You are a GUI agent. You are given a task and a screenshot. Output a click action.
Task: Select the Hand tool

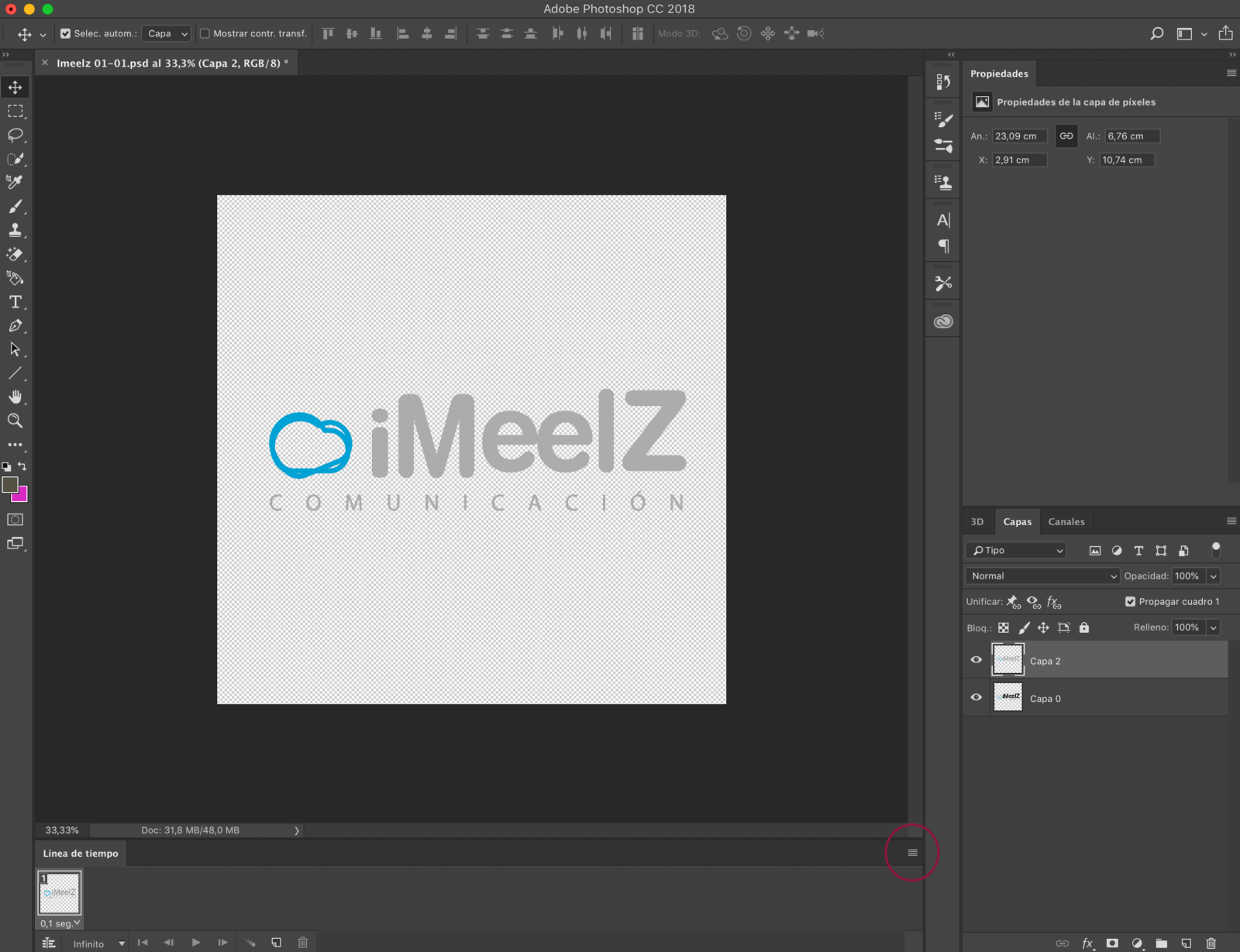point(15,397)
